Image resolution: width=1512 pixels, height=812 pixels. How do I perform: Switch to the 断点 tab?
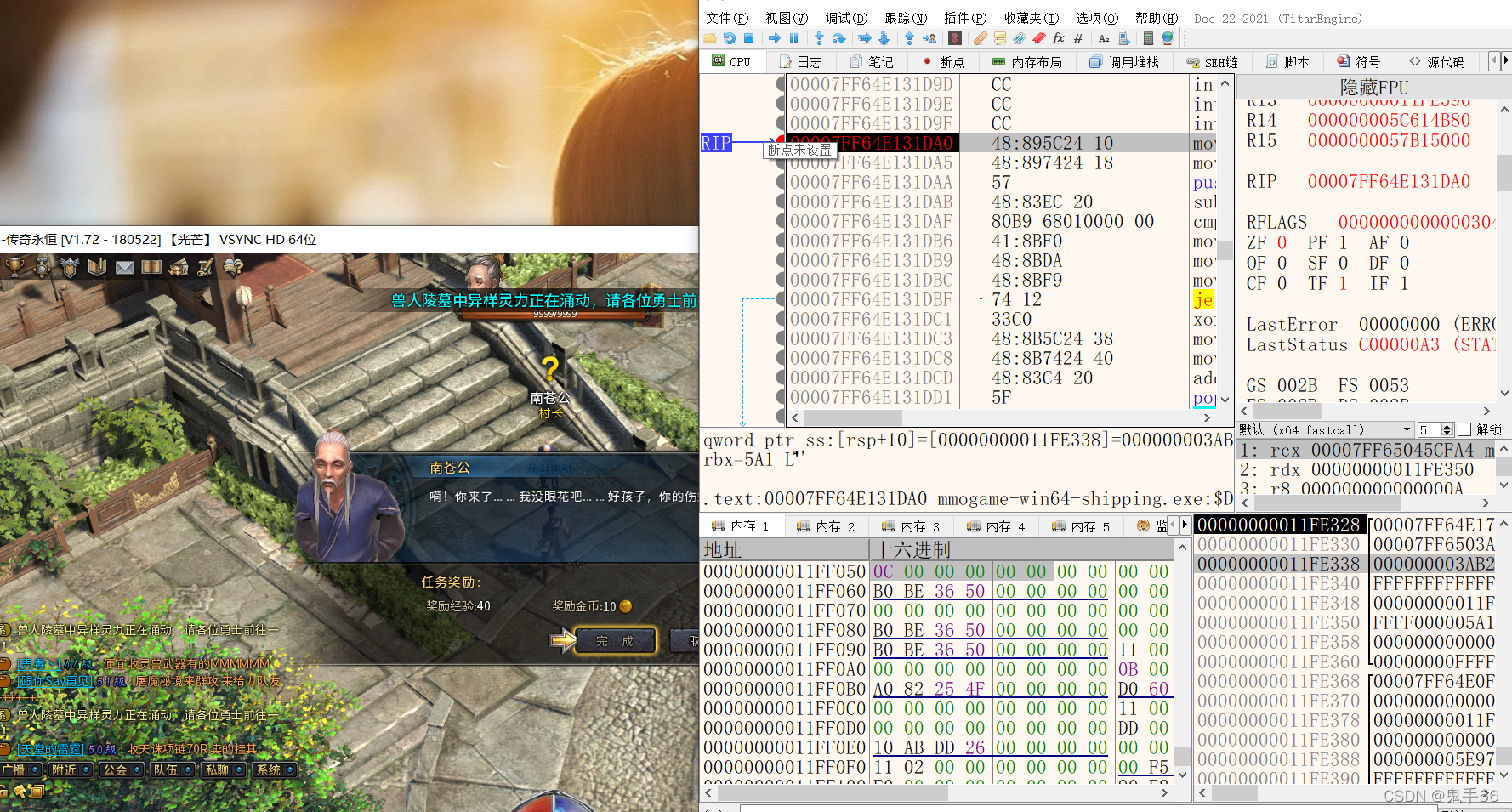(x=943, y=62)
